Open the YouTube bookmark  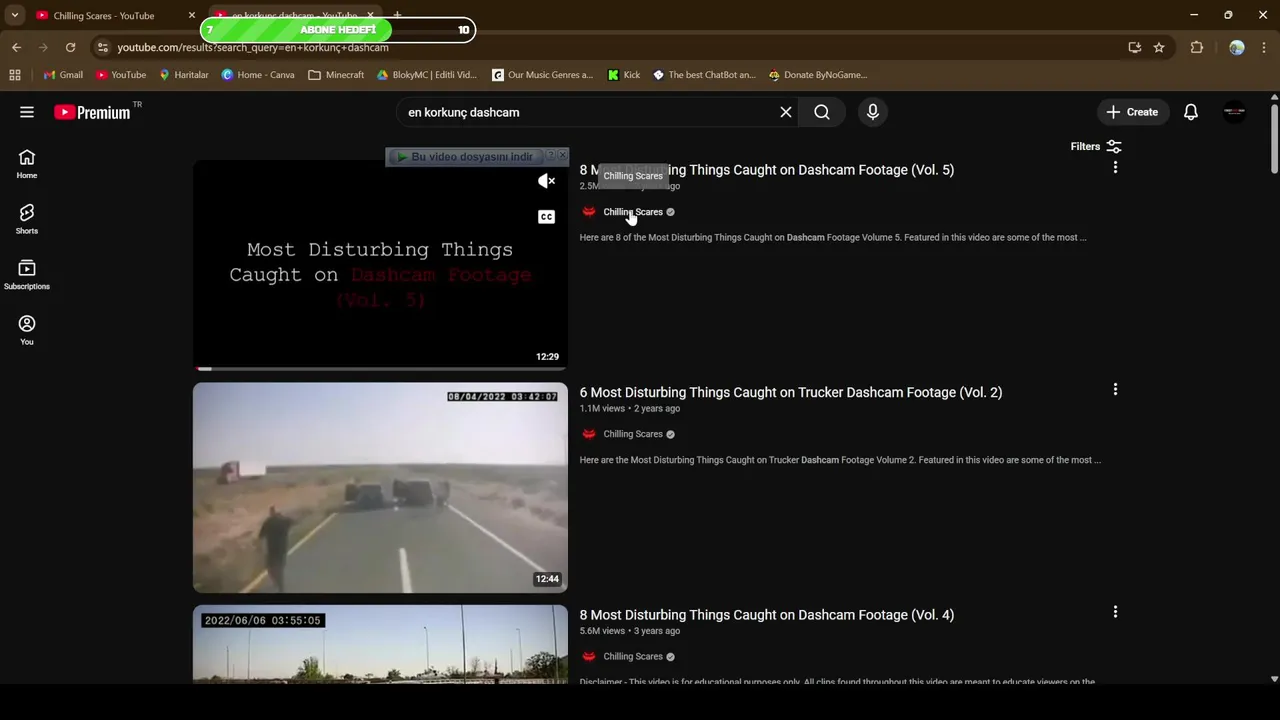coord(120,75)
